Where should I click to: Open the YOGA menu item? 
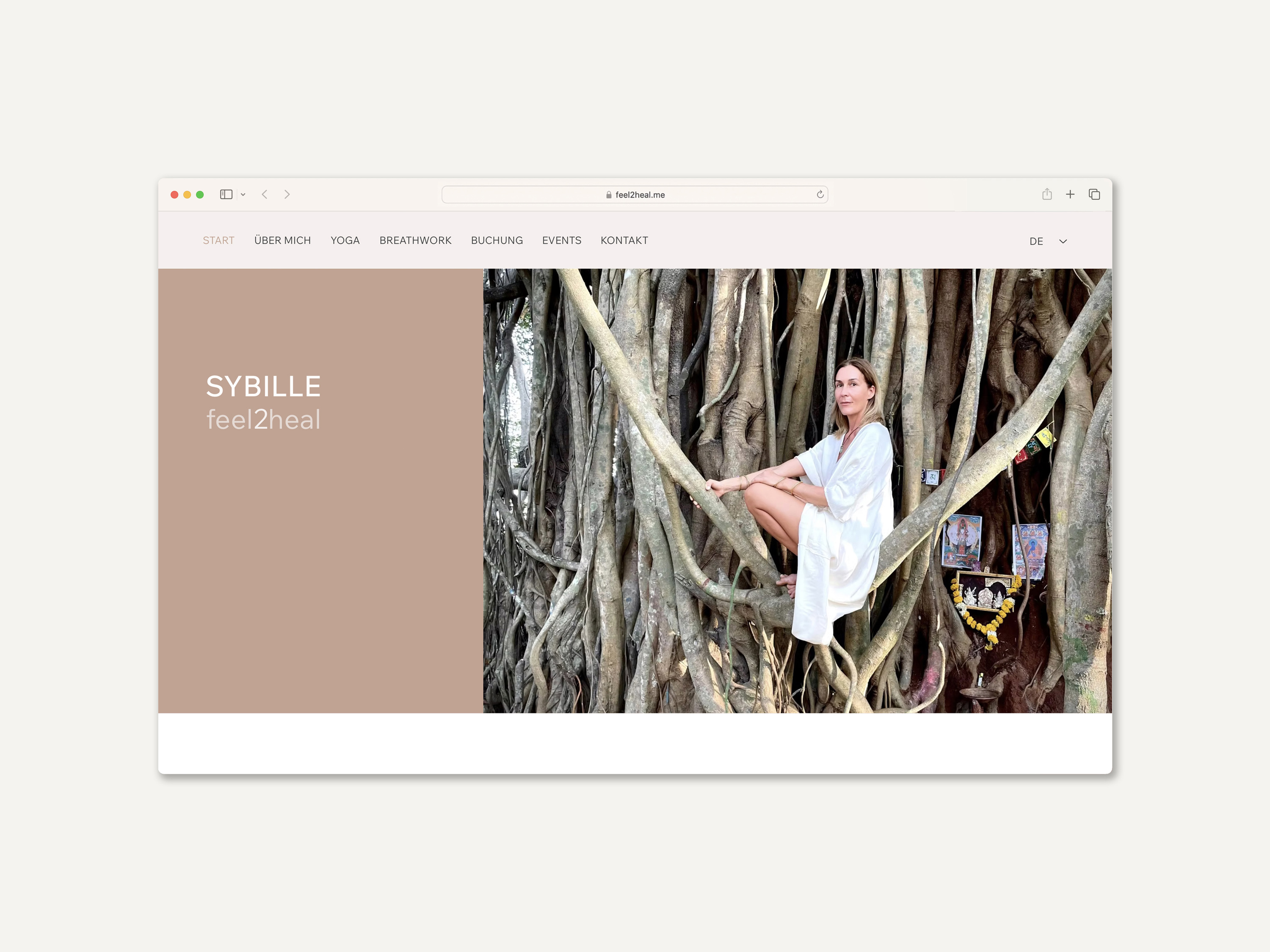tap(345, 240)
